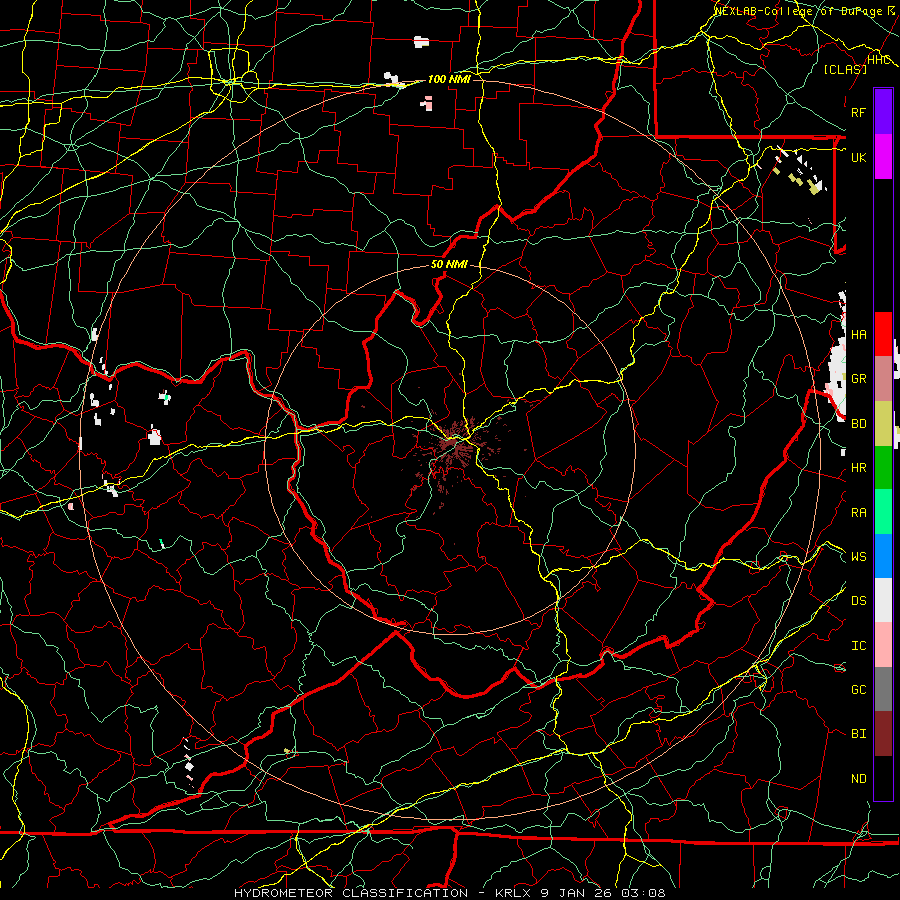
Task: Click the HR green legend swatch
Action: pos(883,467)
